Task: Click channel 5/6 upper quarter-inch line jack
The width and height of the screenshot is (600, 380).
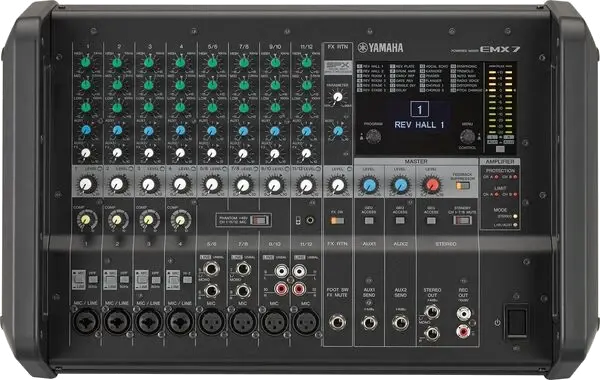Action: click(x=212, y=269)
